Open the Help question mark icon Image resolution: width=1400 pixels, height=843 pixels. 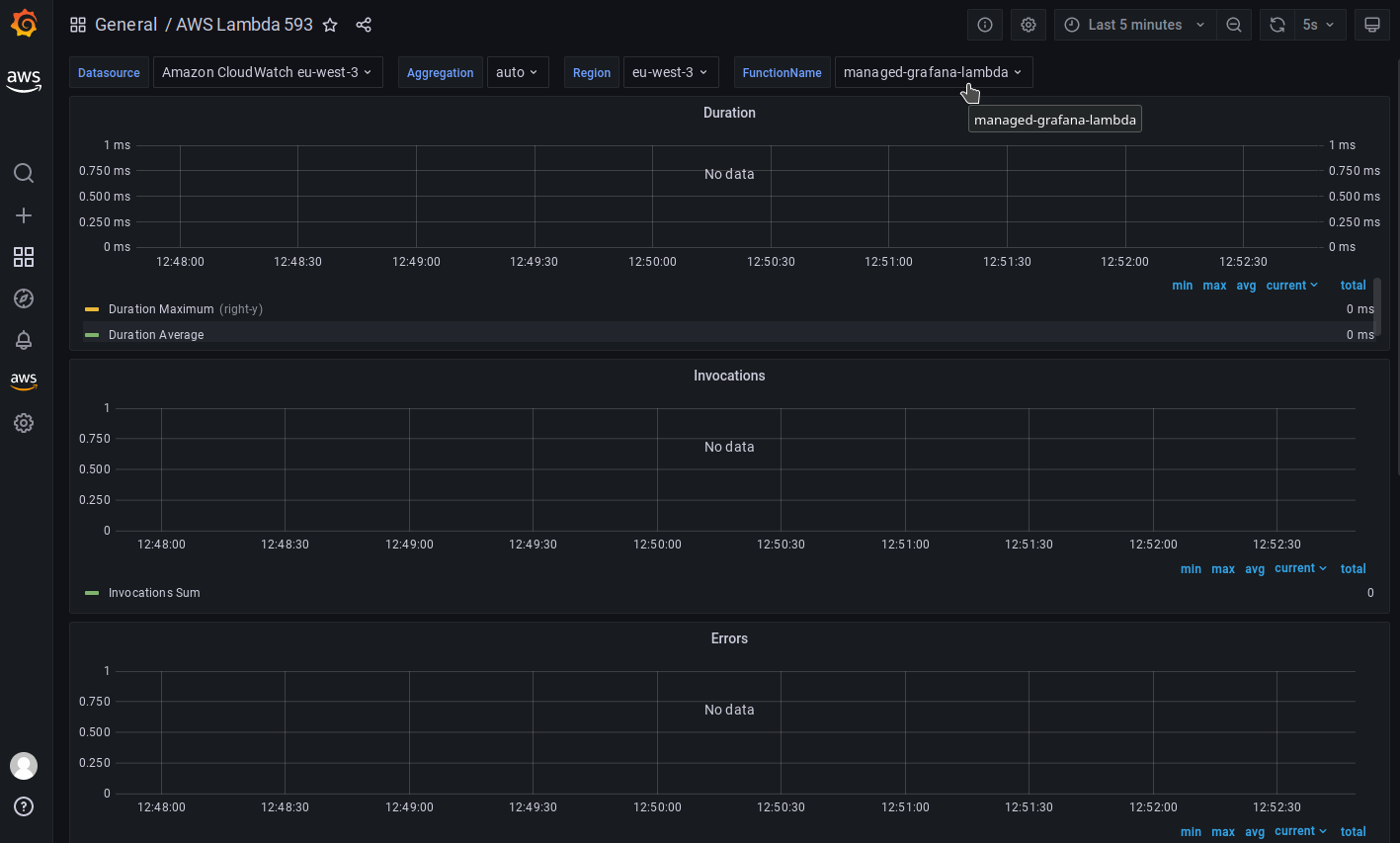pos(24,806)
